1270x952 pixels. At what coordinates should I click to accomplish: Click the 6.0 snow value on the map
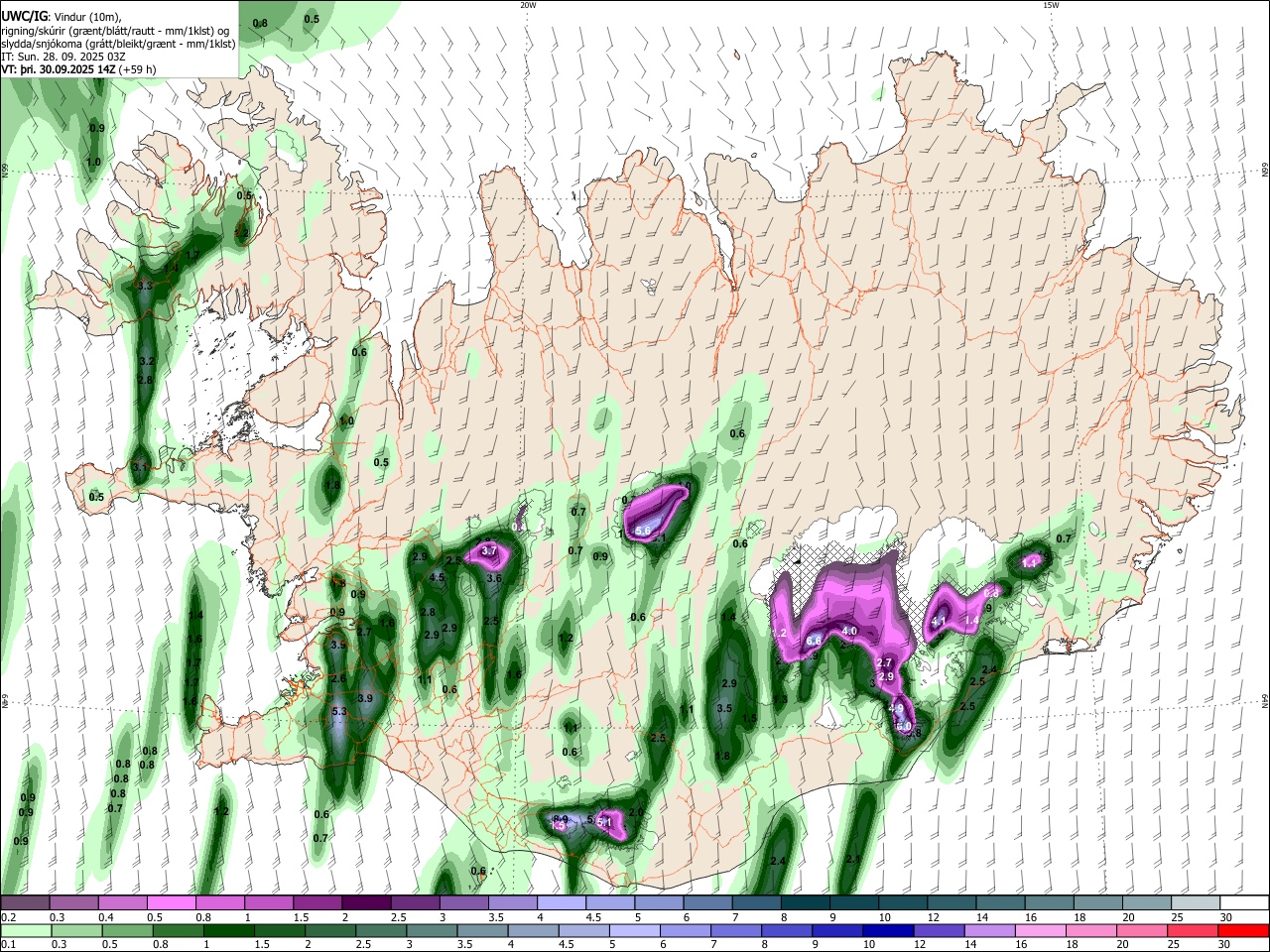tap(903, 726)
